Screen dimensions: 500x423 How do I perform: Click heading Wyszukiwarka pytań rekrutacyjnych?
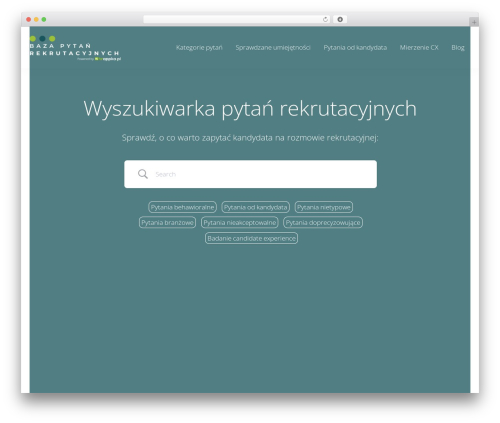250,109
